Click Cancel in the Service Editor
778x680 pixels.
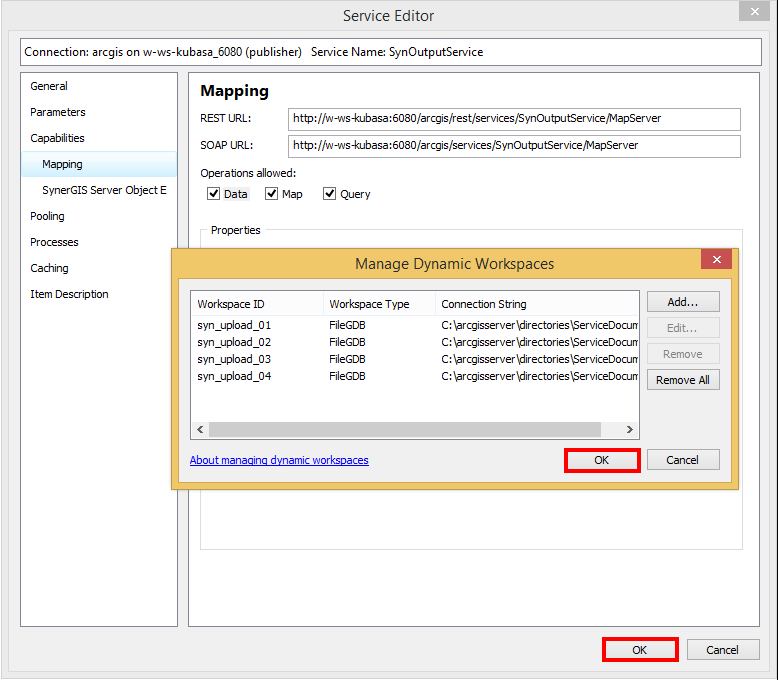[x=722, y=650]
